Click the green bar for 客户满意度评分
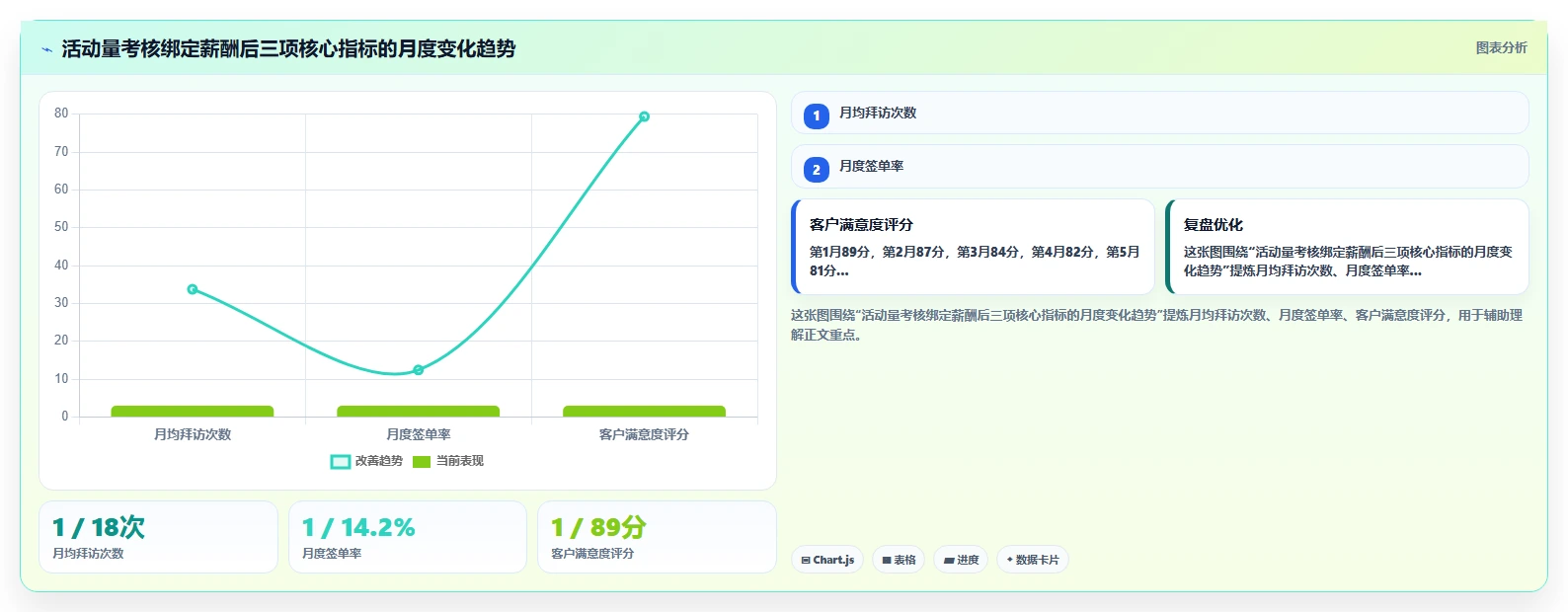This screenshot has height=612, width=1568. coord(644,412)
